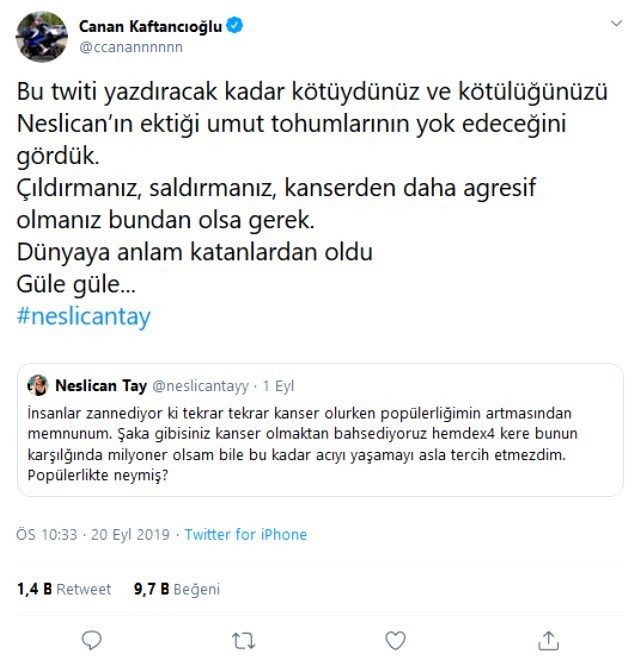Click the Neslican Tay name in the quoted tweet
This screenshot has width=640, height=666.
102,386
